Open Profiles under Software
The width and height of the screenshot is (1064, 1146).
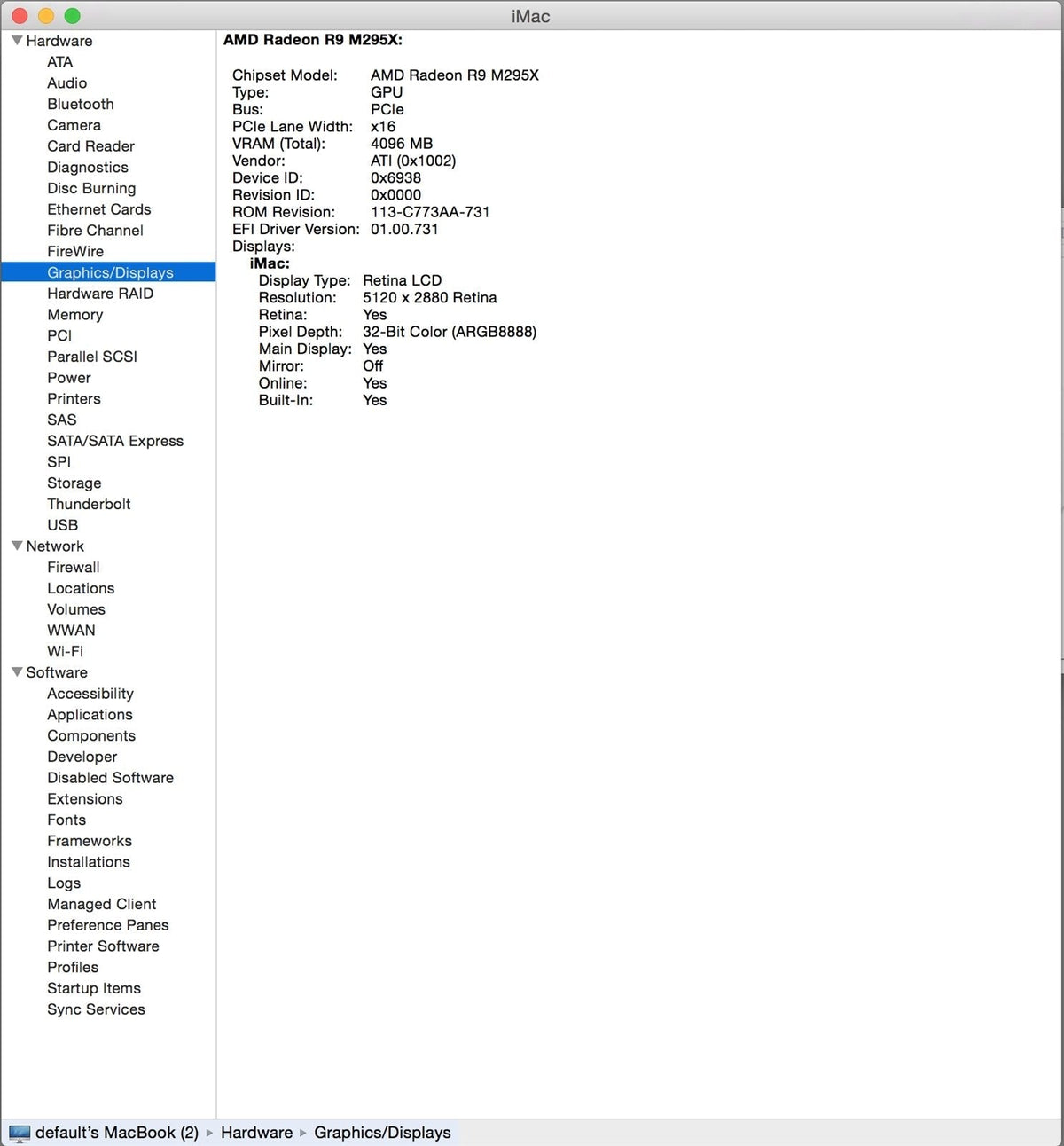73,968
